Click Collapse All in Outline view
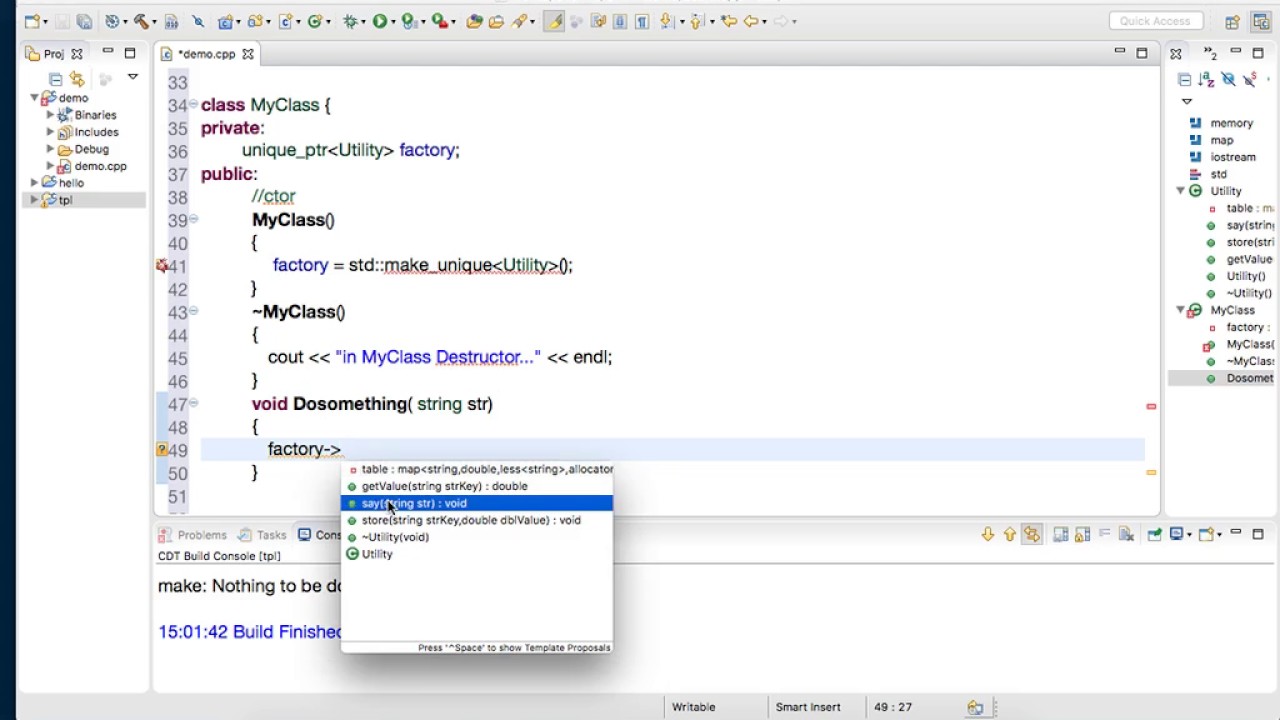 coord(1184,79)
